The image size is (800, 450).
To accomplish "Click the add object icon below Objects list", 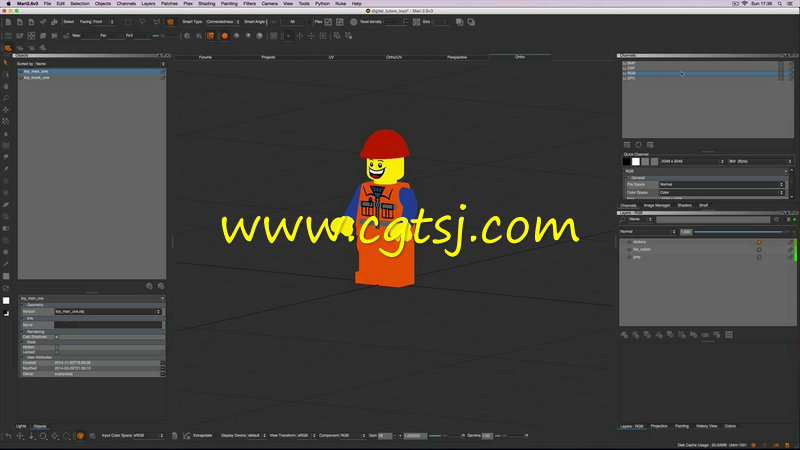I will 149,286.
